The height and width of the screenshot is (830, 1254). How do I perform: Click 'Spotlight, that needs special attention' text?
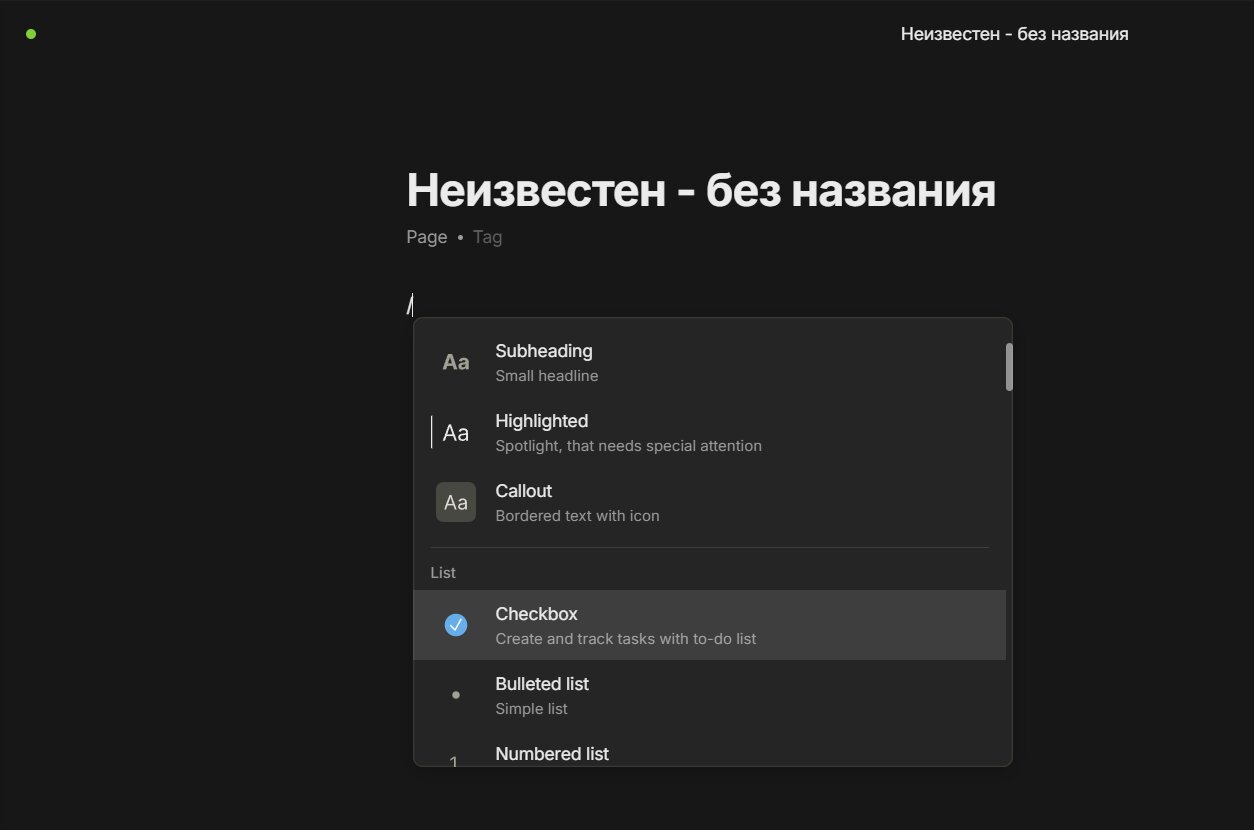tap(628, 446)
